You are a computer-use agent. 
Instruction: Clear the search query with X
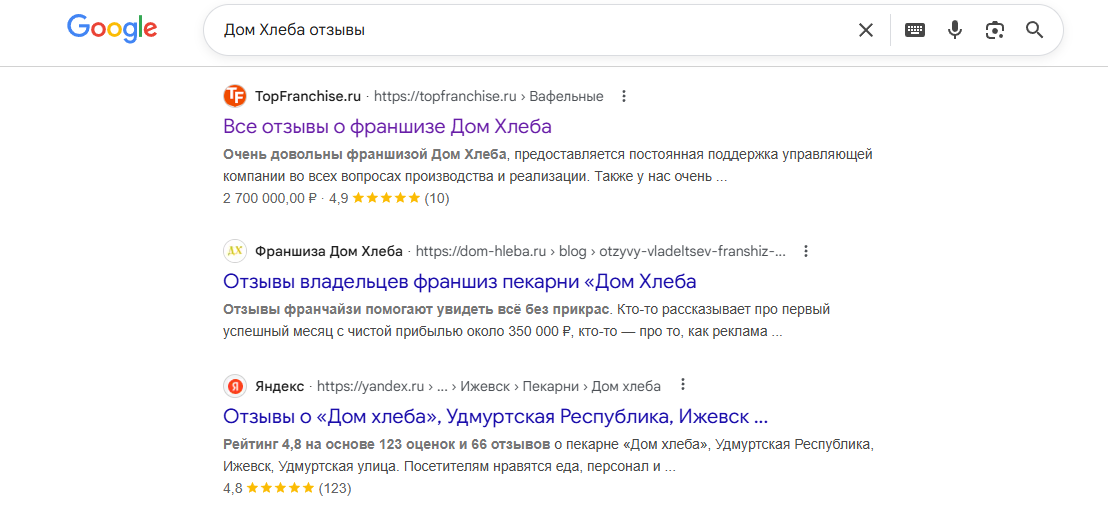(866, 30)
